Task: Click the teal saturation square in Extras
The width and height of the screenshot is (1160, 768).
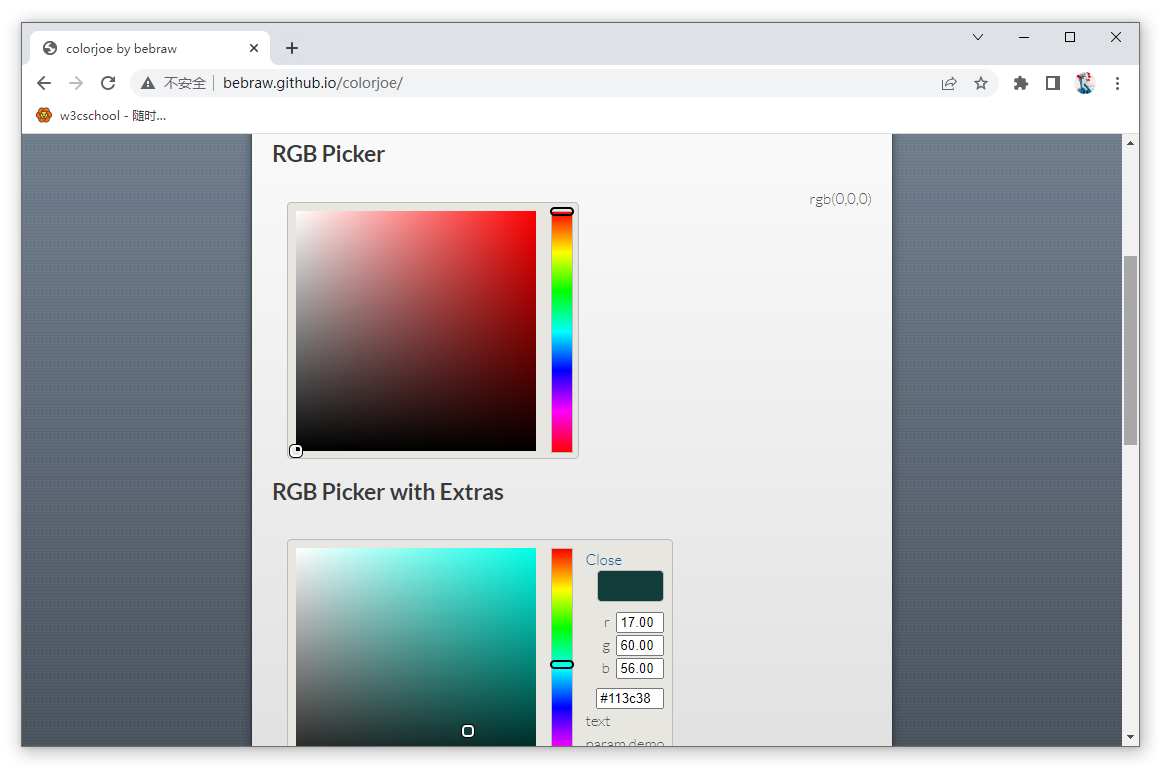Action: tap(416, 647)
